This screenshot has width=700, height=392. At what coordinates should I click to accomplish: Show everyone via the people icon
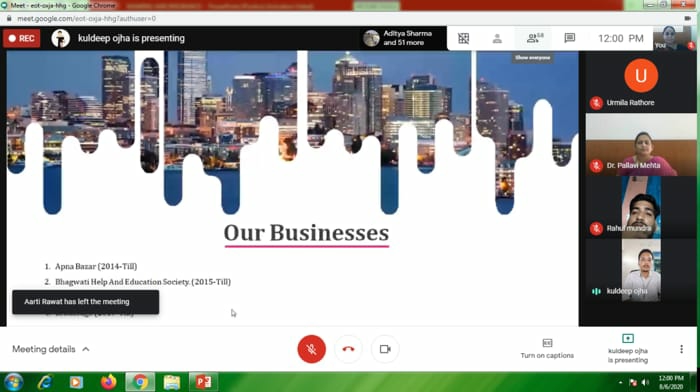534,38
